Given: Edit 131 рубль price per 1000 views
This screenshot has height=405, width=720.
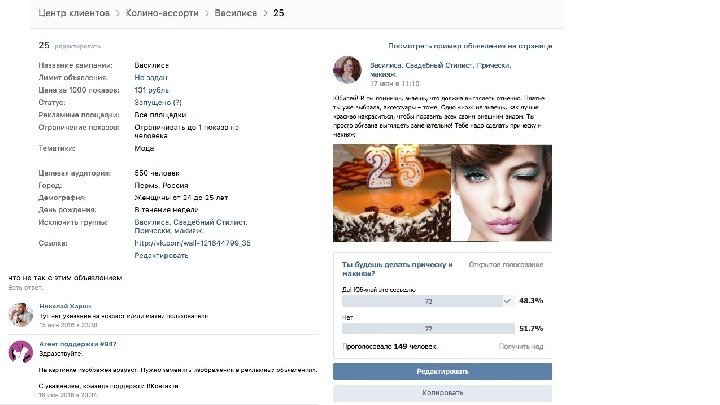Looking at the screenshot, I should coord(152,90).
